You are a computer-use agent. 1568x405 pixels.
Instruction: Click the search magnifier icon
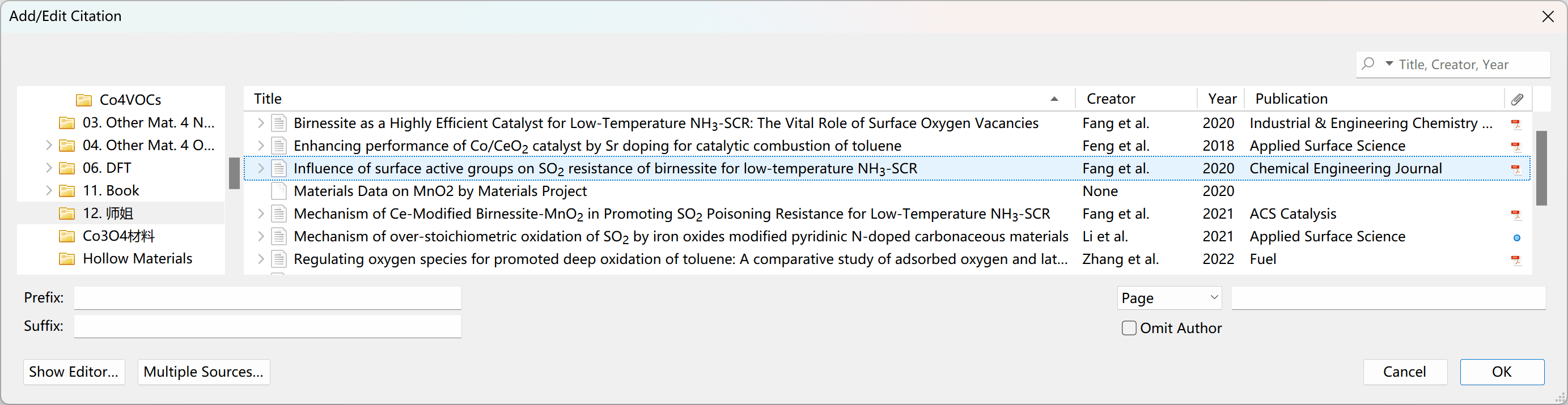click(1368, 64)
